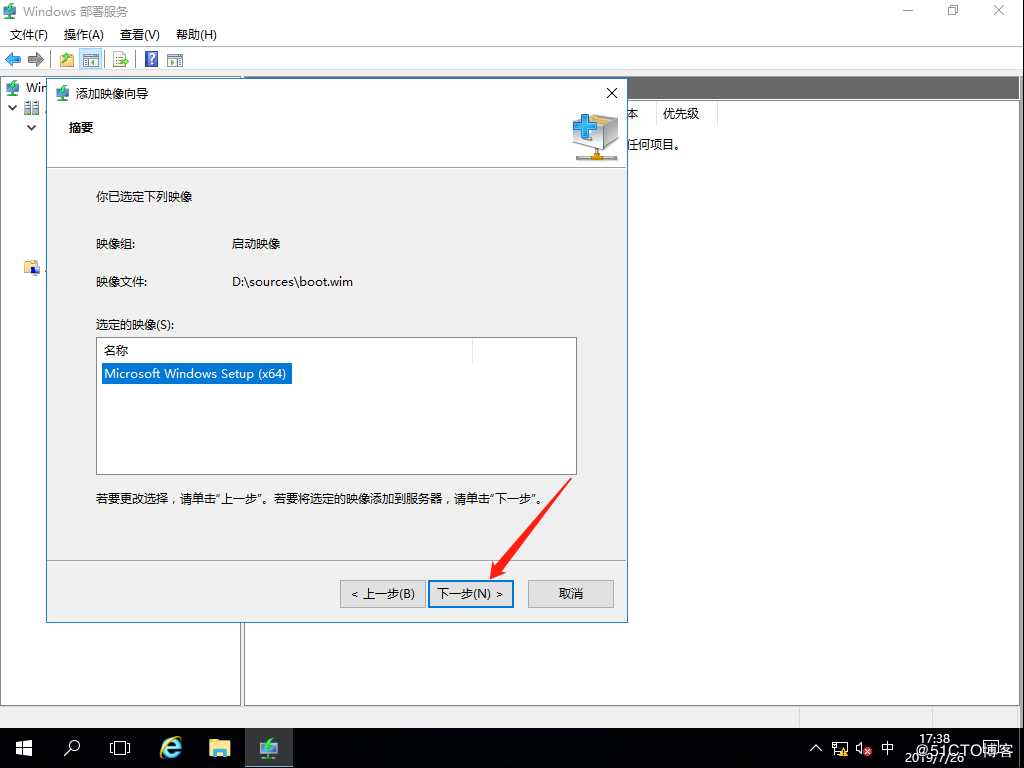Toggle the show/hide console tree icon
The height and width of the screenshot is (768, 1024).
[x=91, y=59]
